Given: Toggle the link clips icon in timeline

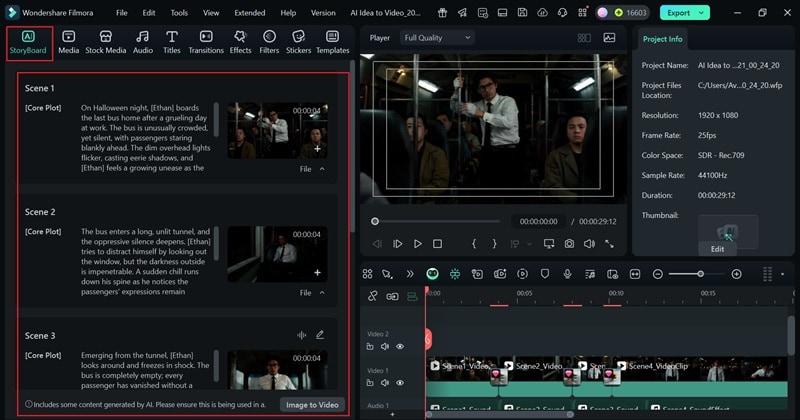Looking at the screenshot, I should 373,296.
